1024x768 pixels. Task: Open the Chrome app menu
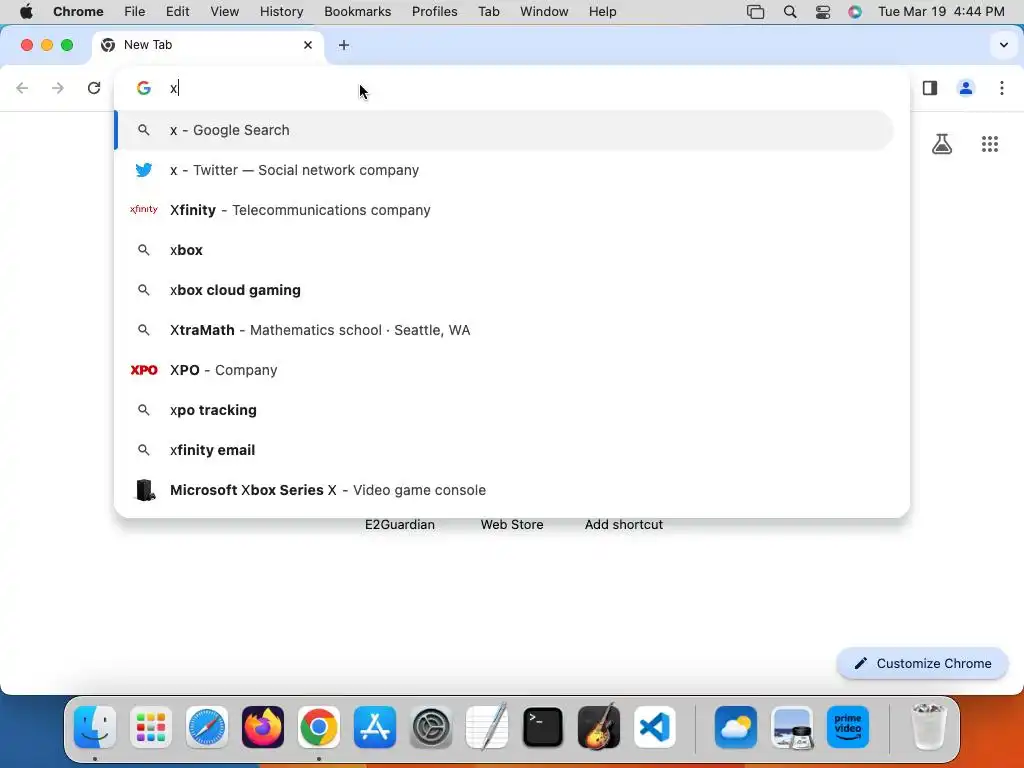(x=78, y=11)
